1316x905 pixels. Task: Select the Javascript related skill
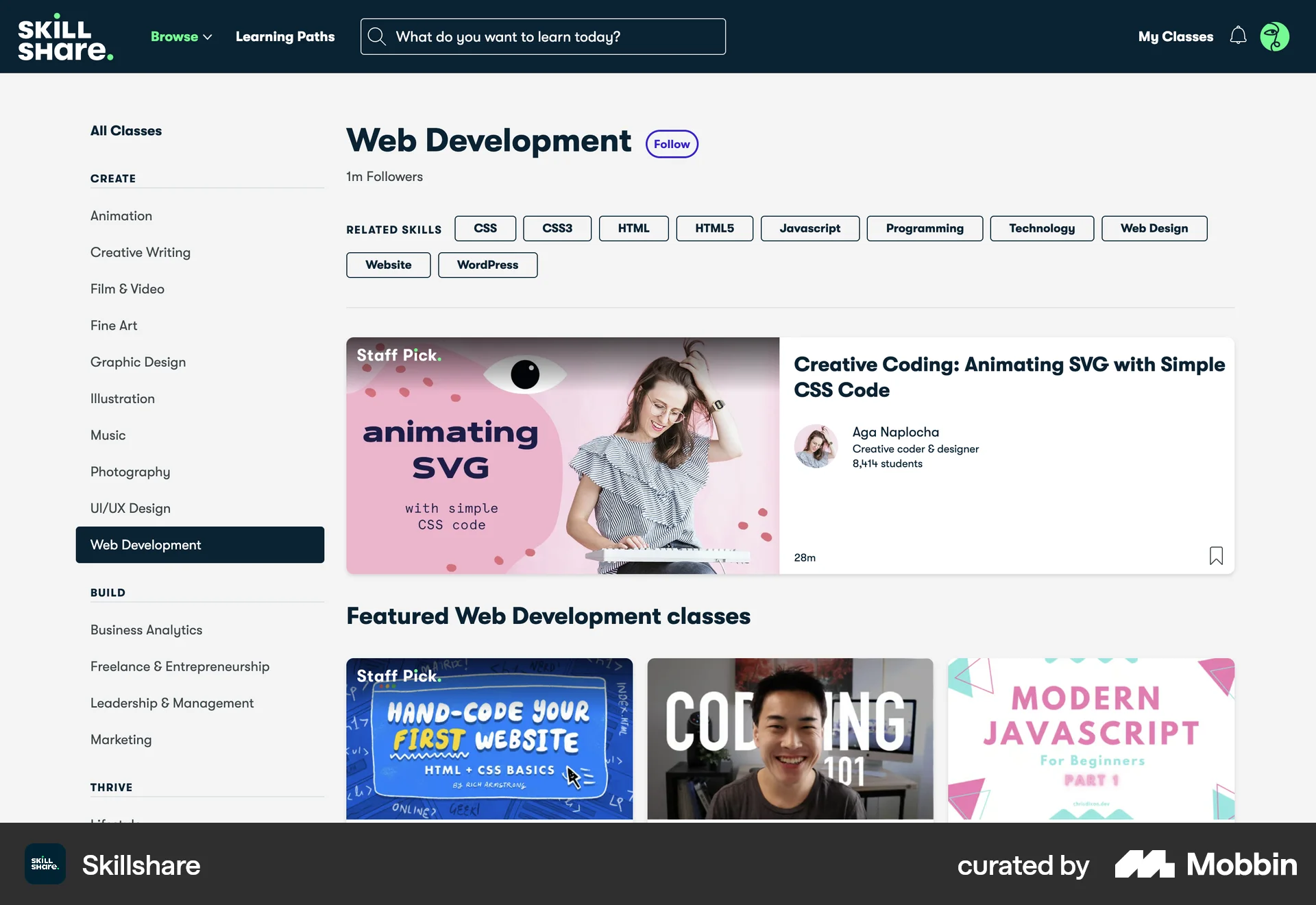(x=809, y=228)
